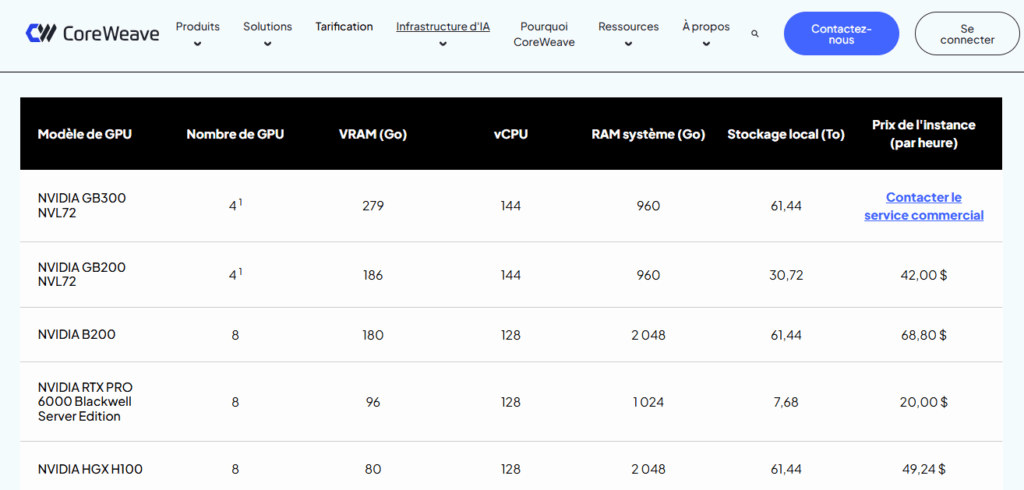Image resolution: width=1024 pixels, height=490 pixels.
Task: Expand the Solutions dropdown arrow
Action: coord(267,43)
